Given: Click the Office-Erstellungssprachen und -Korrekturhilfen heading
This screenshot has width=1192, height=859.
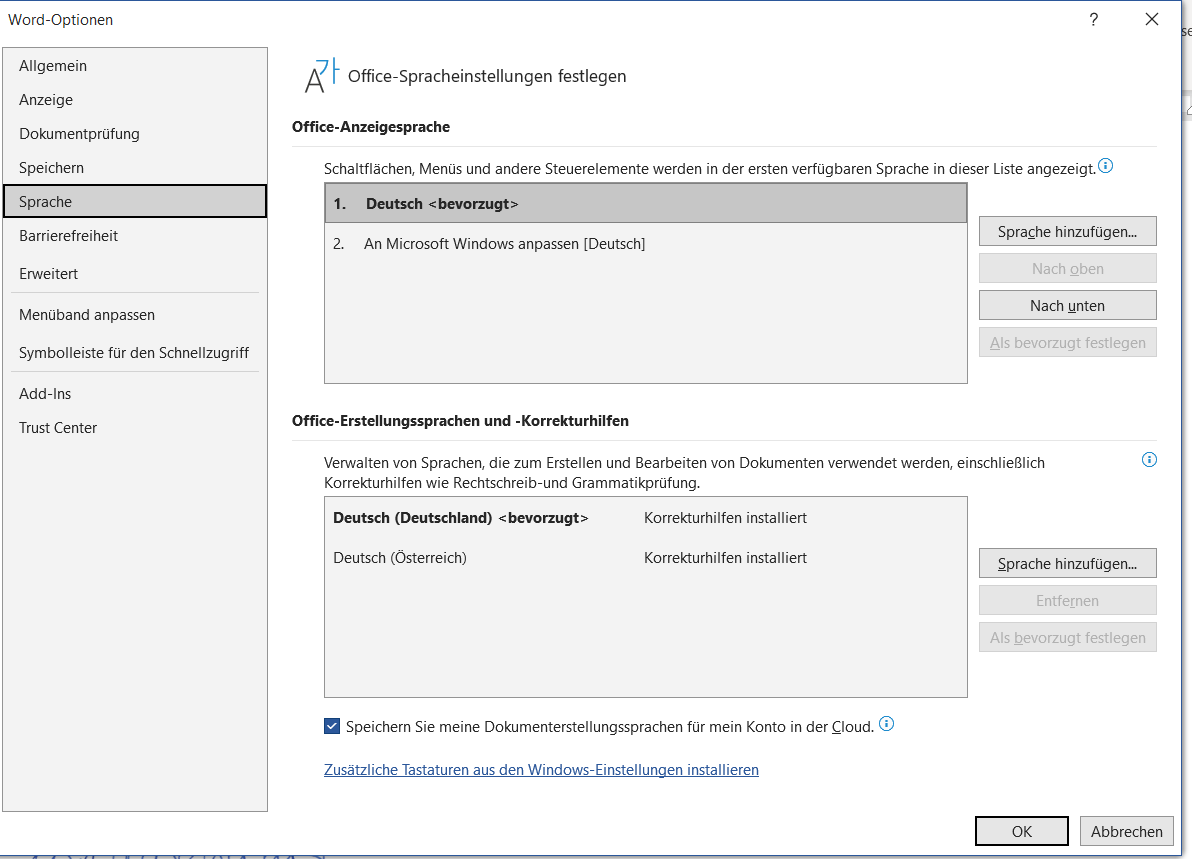Looking at the screenshot, I should point(460,421).
